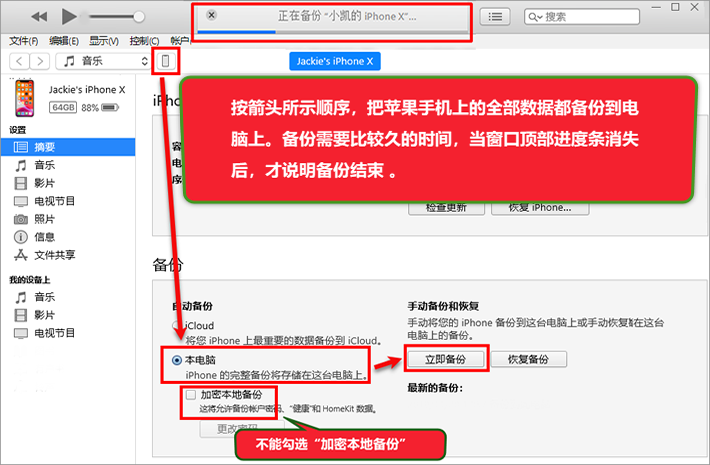The image size is (710, 465).
Task: Go back with left arrow button
Action: (x=19, y=61)
